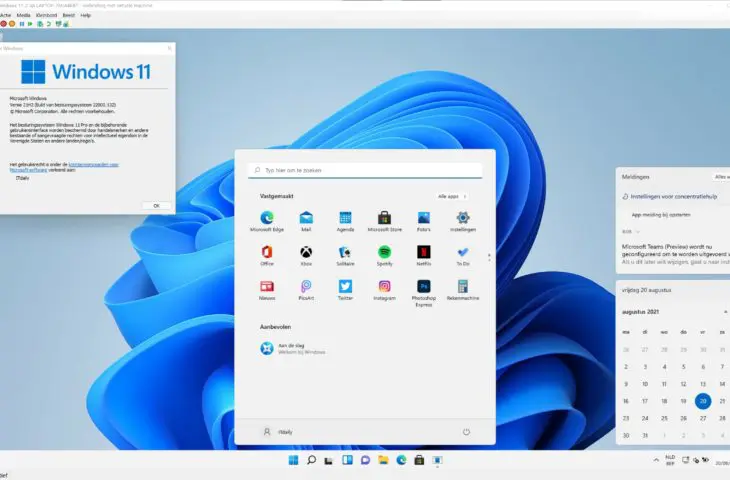This screenshot has width=730, height=480.
Task: Click network and volume tray icons
Action: [696, 460]
